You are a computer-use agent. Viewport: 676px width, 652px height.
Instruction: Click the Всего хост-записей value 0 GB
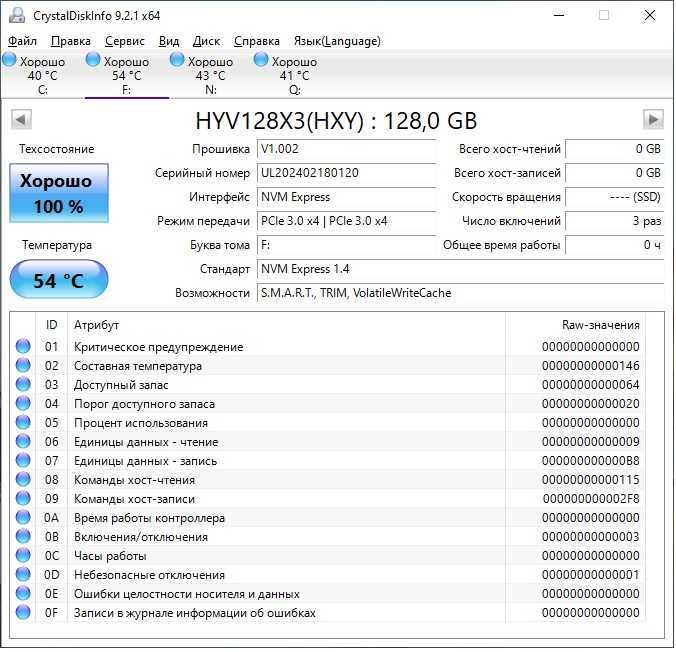pos(615,173)
